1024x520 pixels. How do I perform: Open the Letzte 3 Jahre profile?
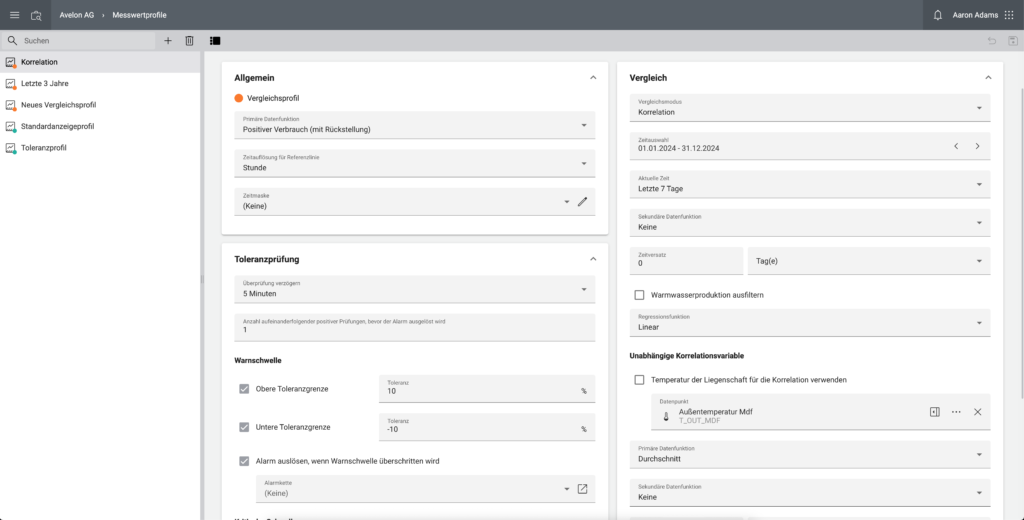coord(44,83)
